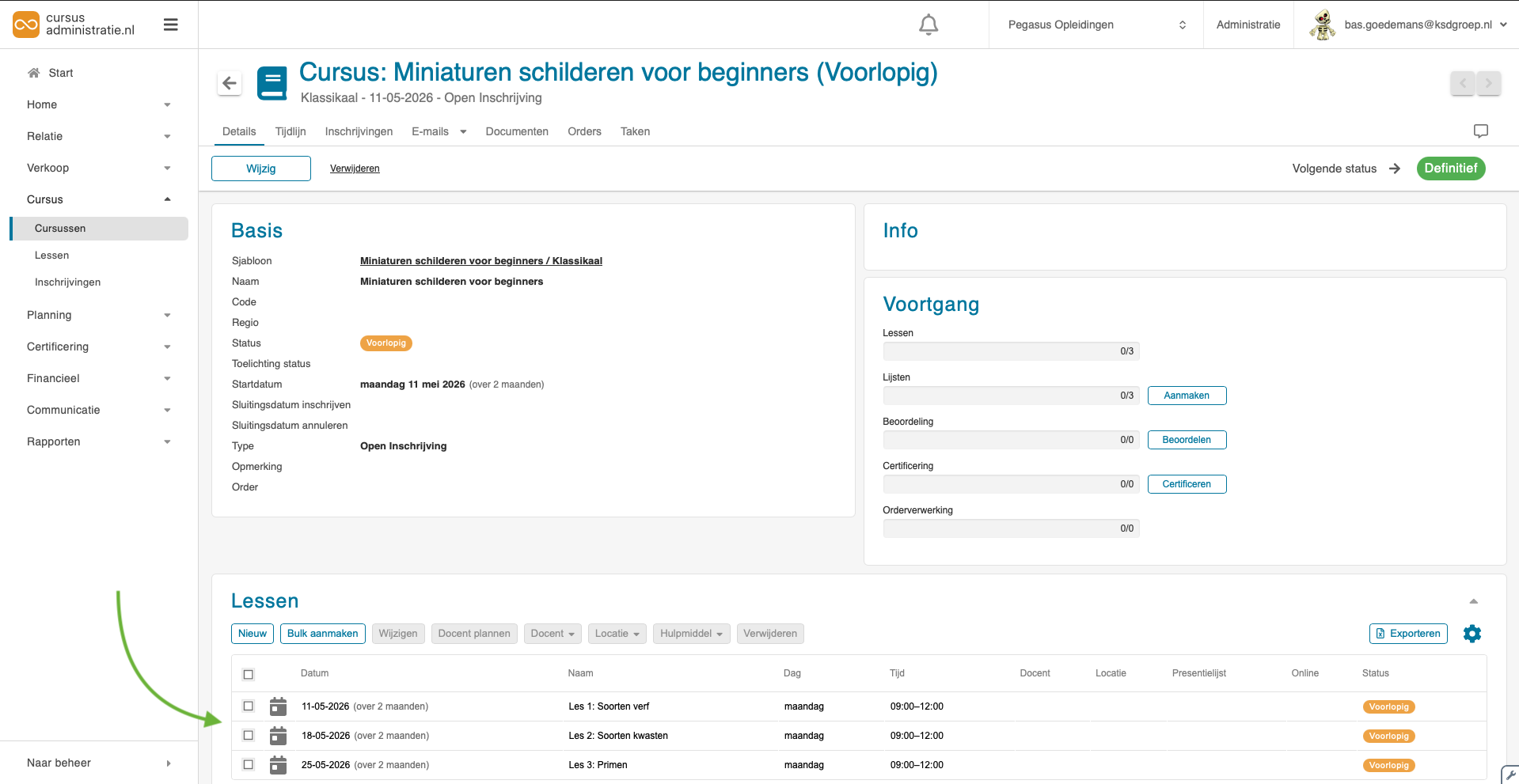Open the Lessen table settings gear
Screen dimensions: 1519x784
1472,634
